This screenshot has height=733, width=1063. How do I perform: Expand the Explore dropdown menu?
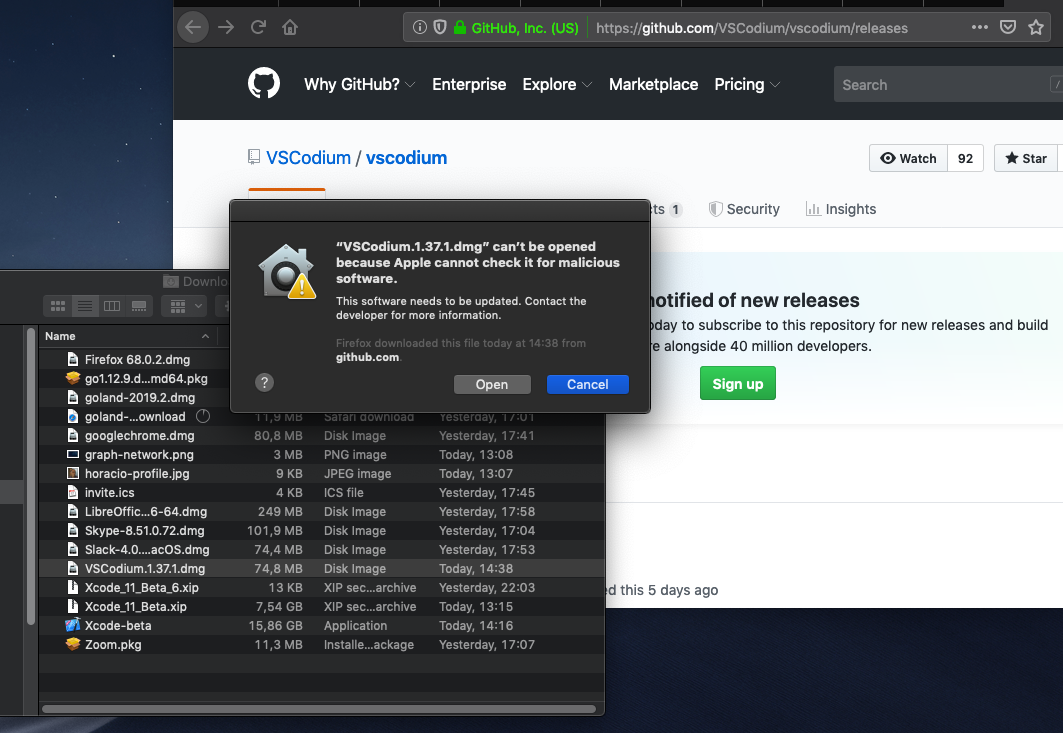click(557, 85)
